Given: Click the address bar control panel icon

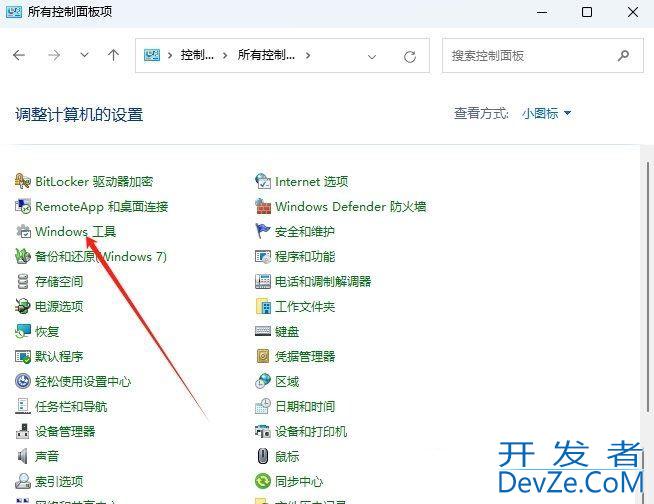Looking at the screenshot, I should click(152, 55).
